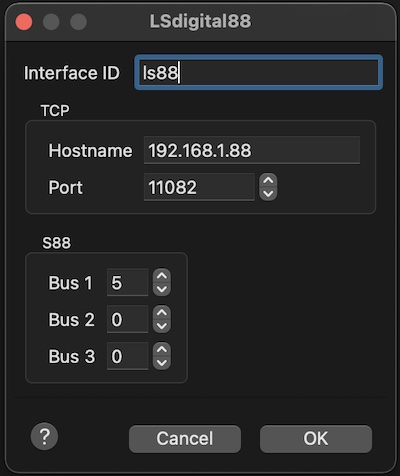The height and width of the screenshot is (476, 400).
Task: Focus the Bus 3 value field
Action: pos(127,356)
